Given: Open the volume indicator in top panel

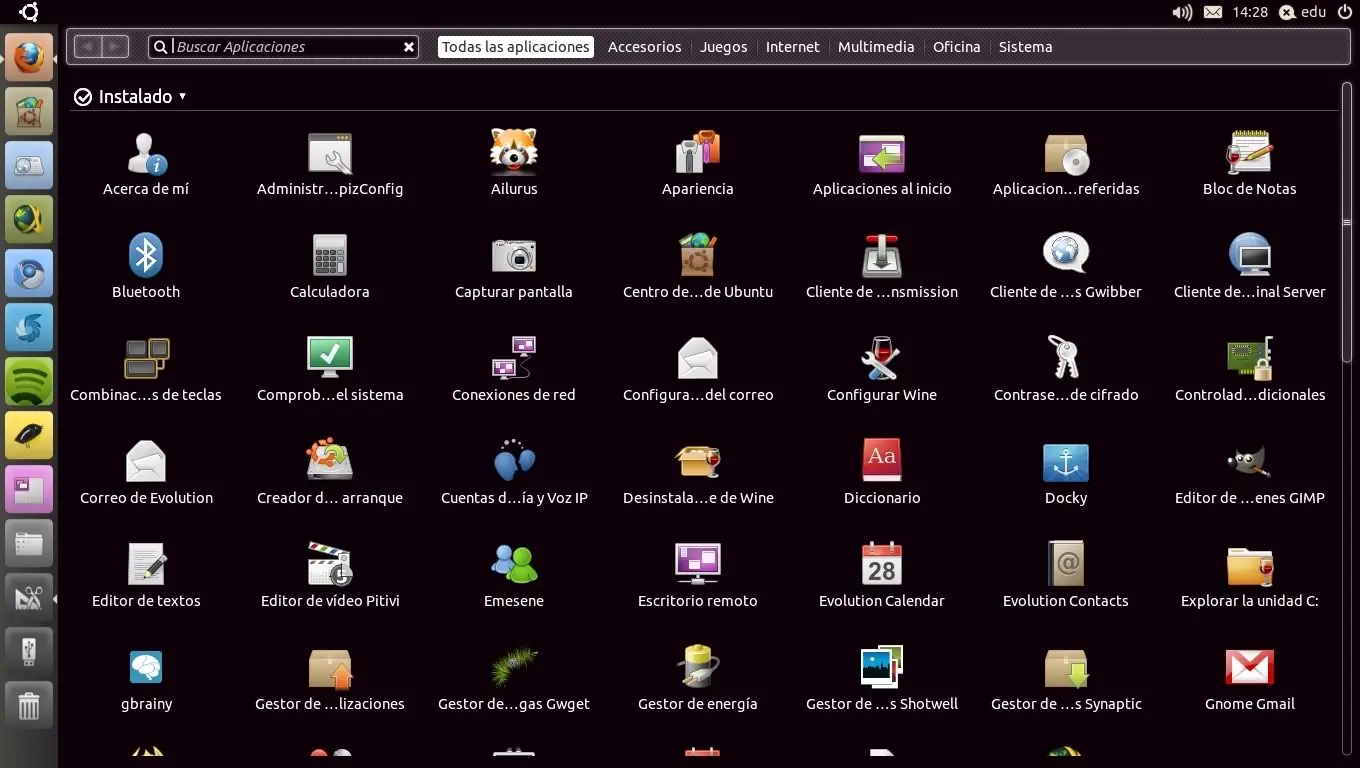Looking at the screenshot, I should point(1182,12).
